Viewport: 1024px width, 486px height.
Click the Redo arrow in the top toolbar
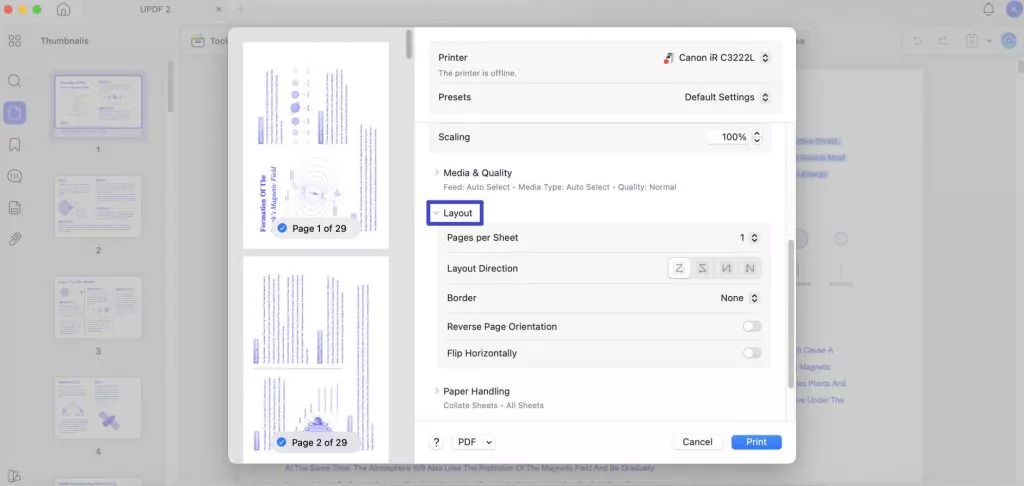[943, 40]
